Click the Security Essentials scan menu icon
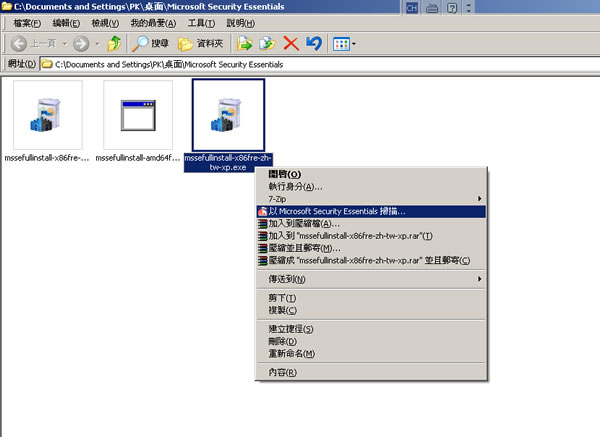The width and height of the screenshot is (600, 437). pos(262,212)
